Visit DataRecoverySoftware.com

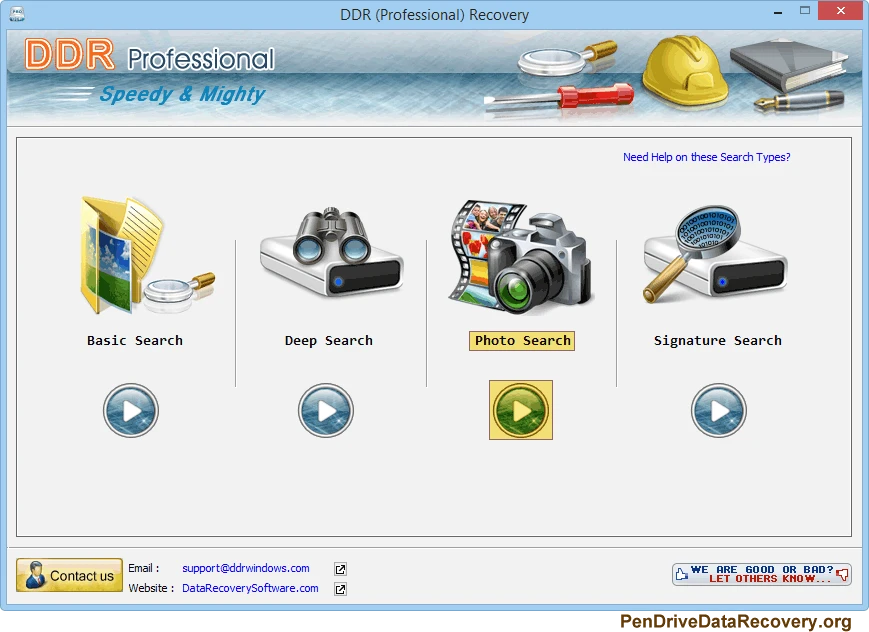[x=249, y=589]
